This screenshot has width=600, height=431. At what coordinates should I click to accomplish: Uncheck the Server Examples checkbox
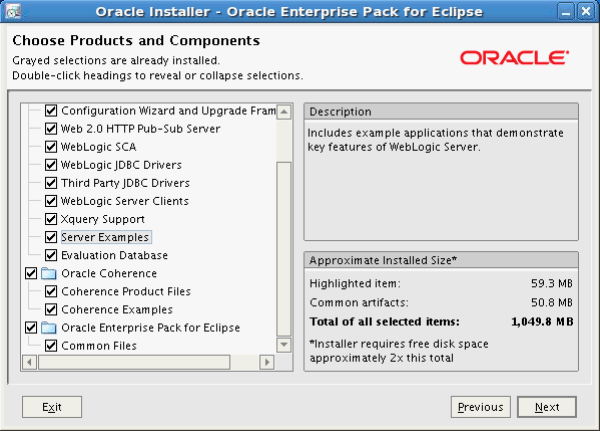pos(51,237)
